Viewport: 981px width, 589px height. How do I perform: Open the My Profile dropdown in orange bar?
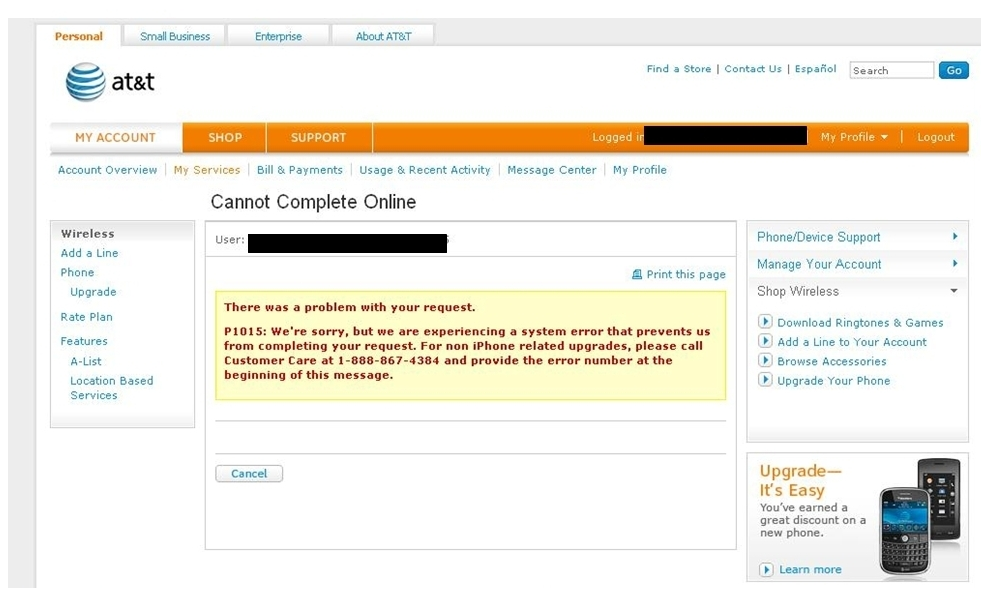854,137
